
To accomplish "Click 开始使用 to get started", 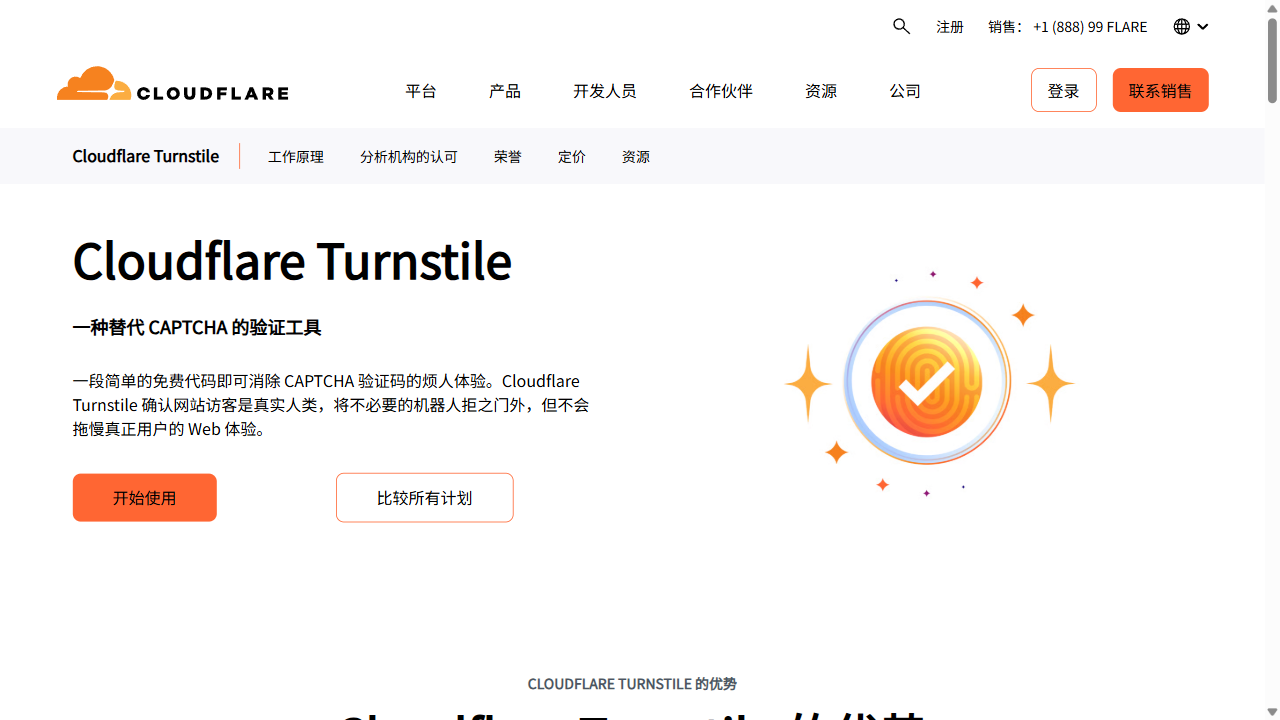I will (144, 497).
